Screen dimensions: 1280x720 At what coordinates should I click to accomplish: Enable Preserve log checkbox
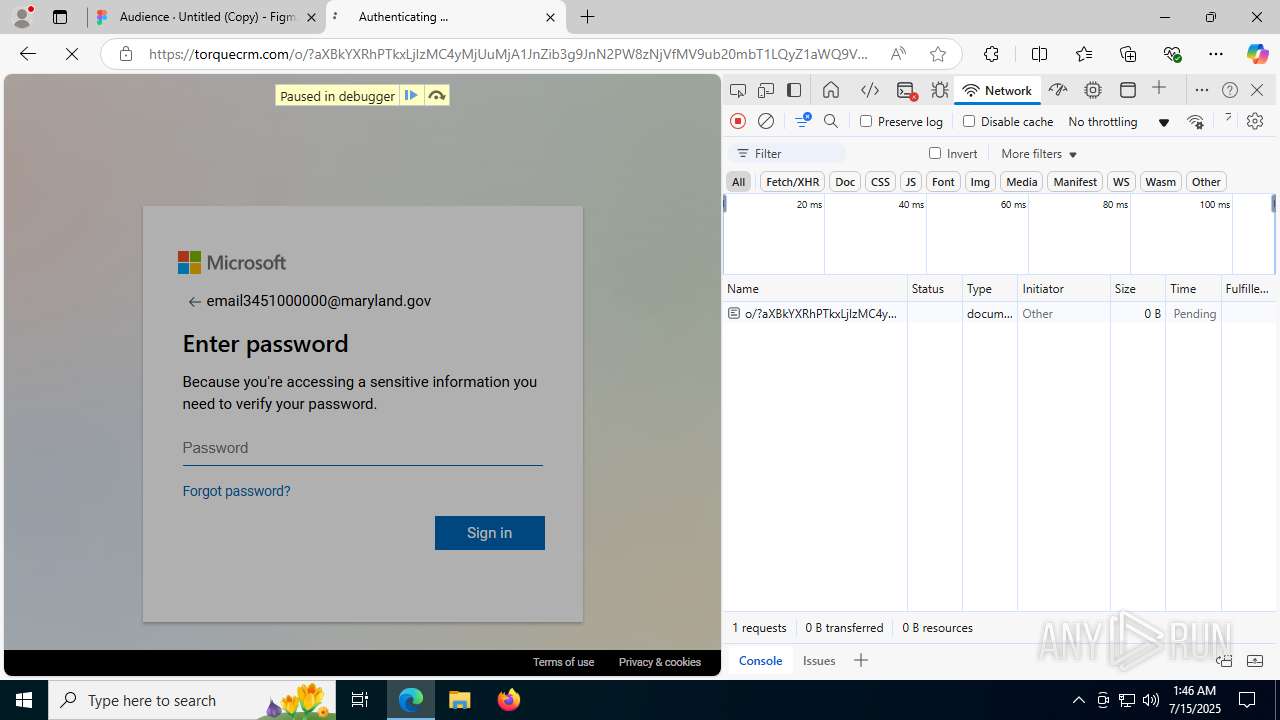tap(866, 121)
